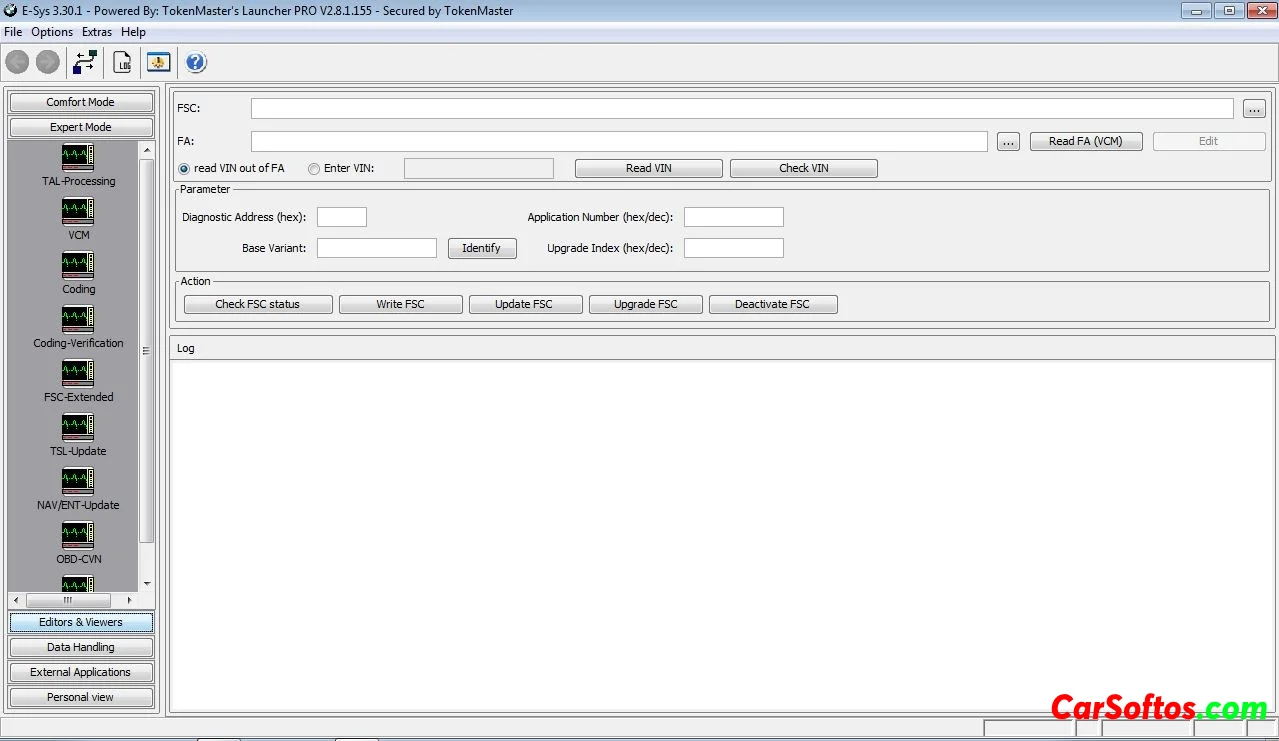Click the connection icon in the toolbar
The width and height of the screenshot is (1279, 741).
click(85, 62)
